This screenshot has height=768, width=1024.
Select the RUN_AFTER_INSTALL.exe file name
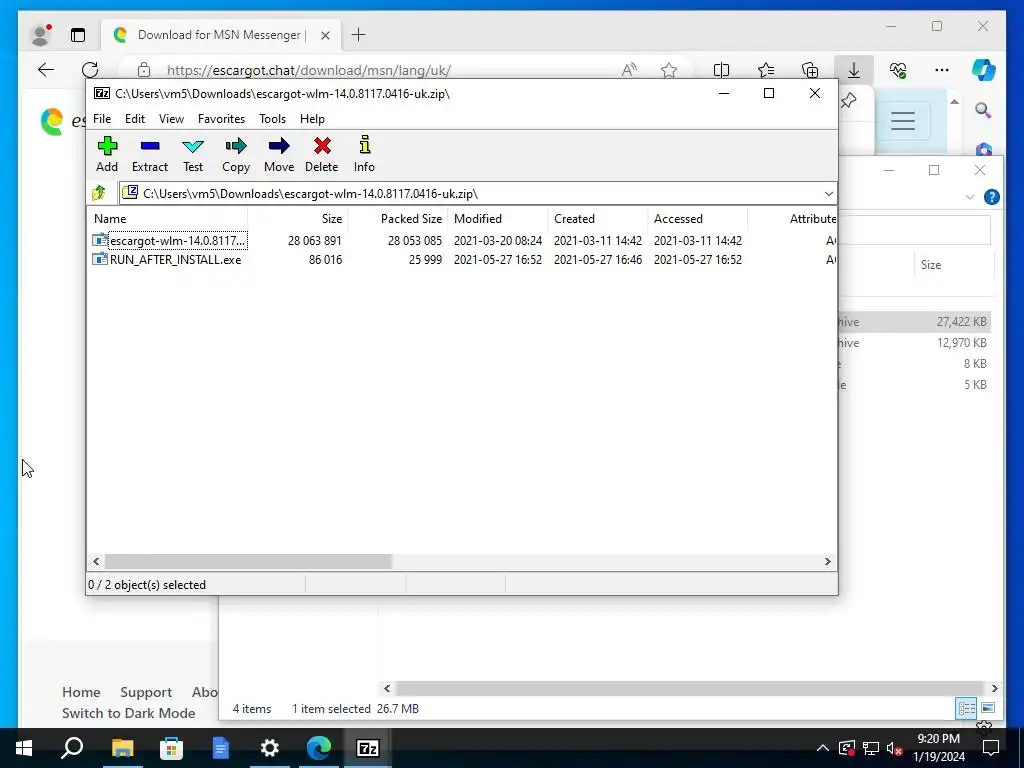pyautogui.click(x=175, y=259)
